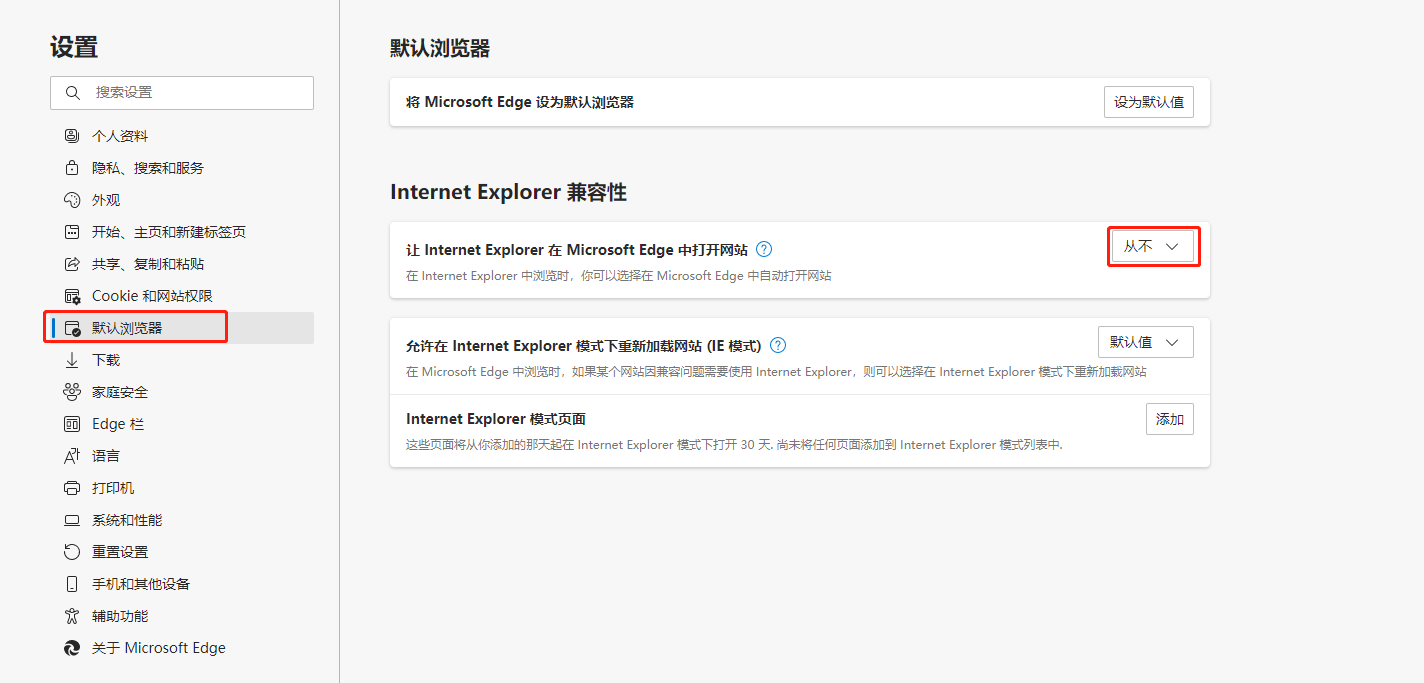Click the Edge logo beside 关于 Microsoft Edge
Screen dimensions: 1424x683
tap(72, 648)
